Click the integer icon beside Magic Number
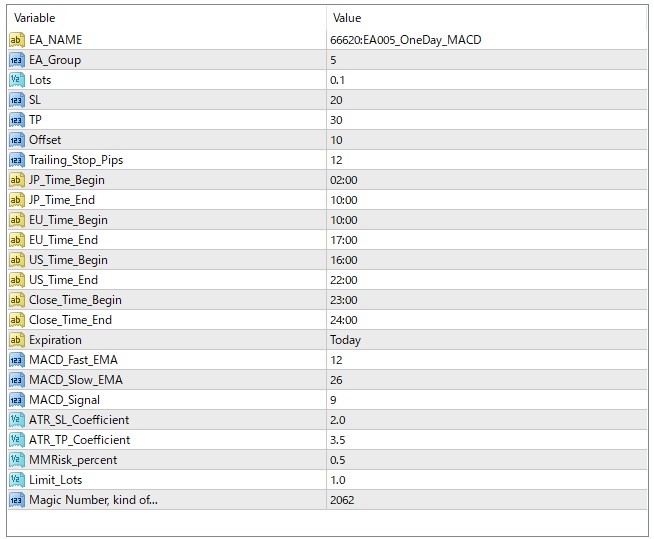This screenshot has height=539, width=654. click(16, 500)
